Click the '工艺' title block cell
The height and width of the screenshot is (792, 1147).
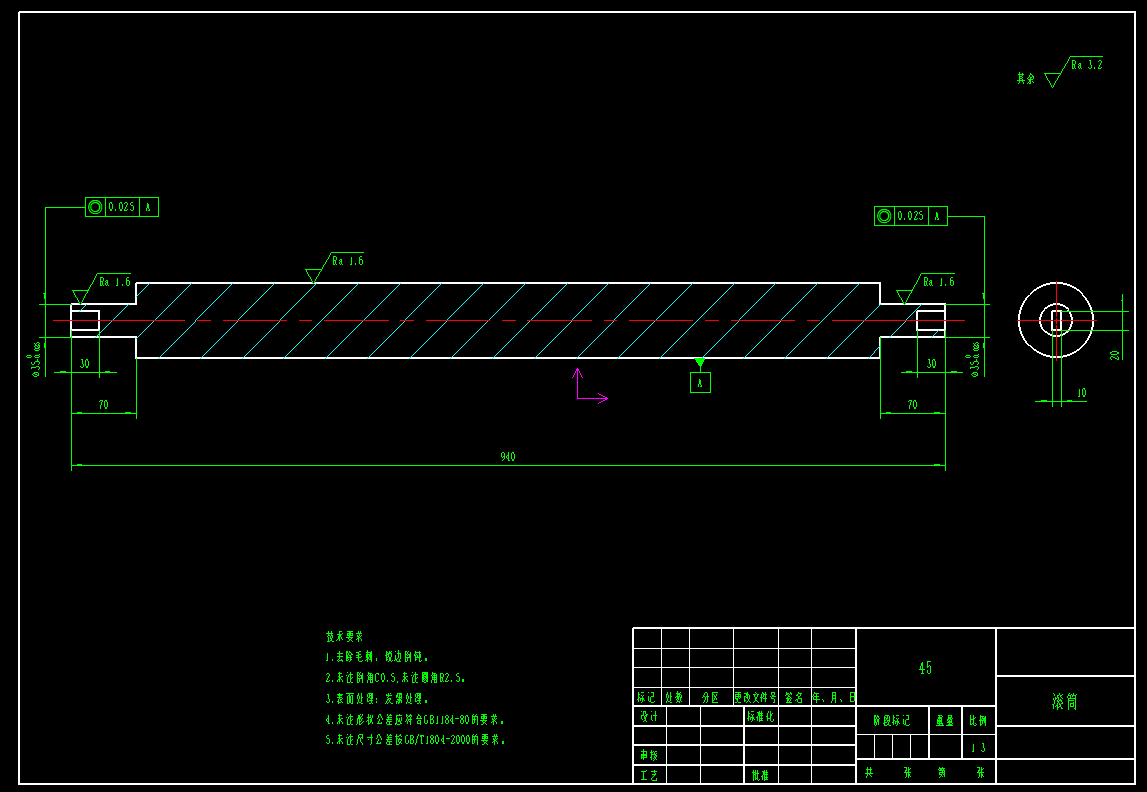[x=650, y=774]
